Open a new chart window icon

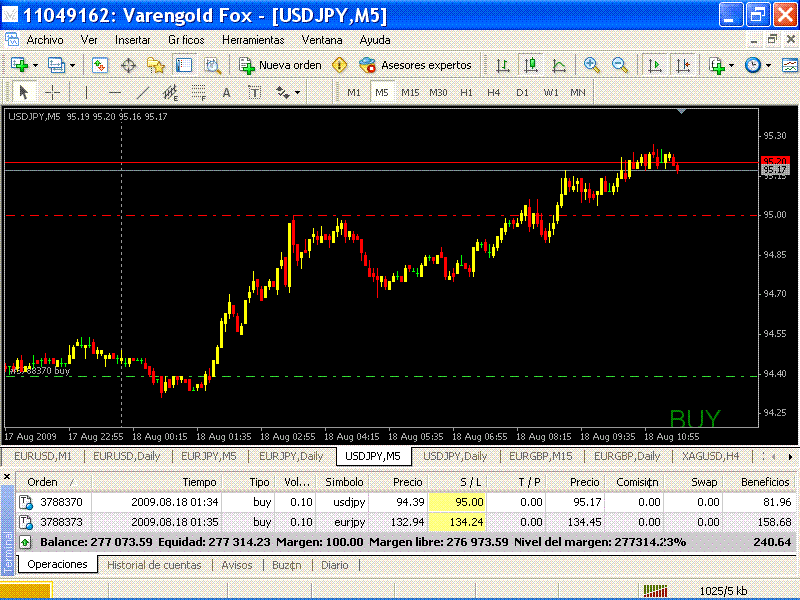click(19, 65)
